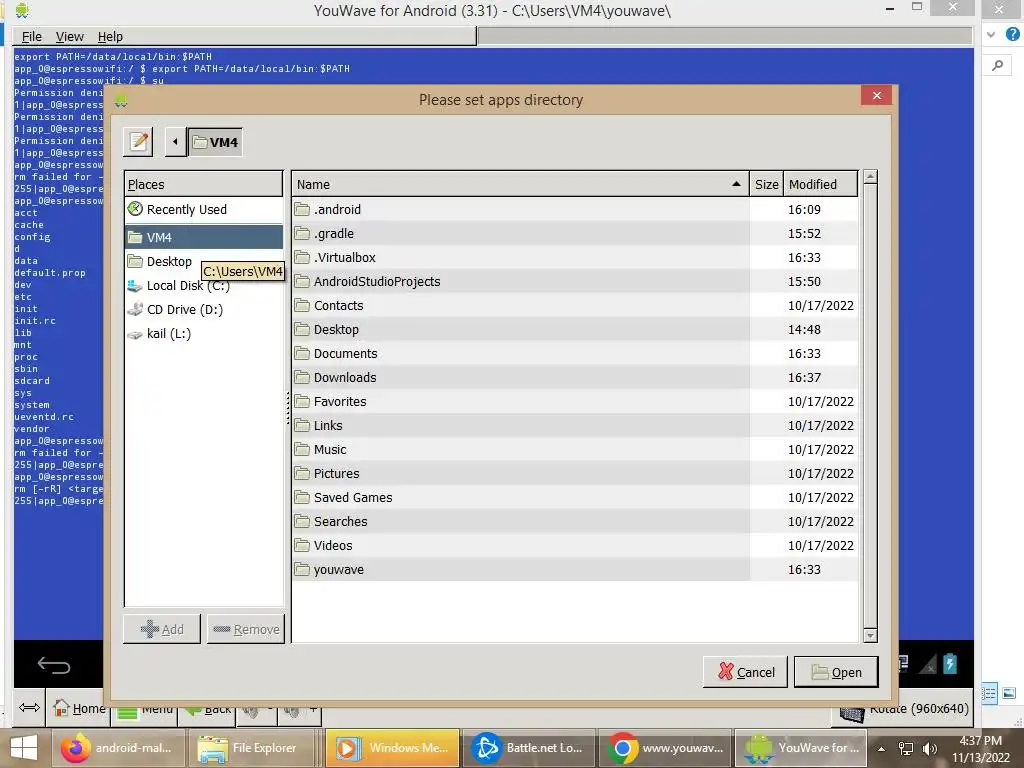Screen dimensions: 1024x768
Task: Click the file list scrollbar up arrow
Action: pos(870,177)
